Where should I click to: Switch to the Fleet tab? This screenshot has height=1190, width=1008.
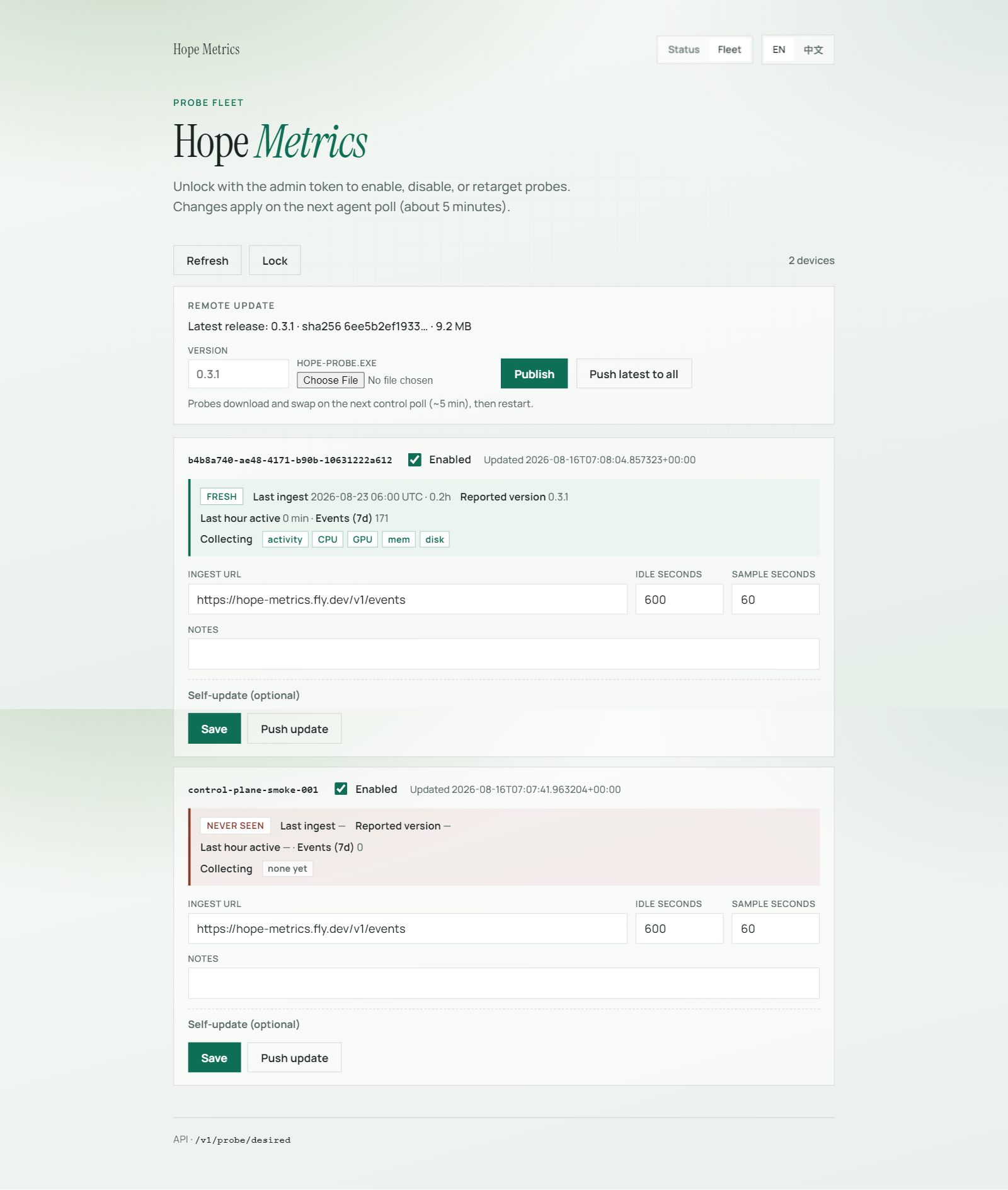click(729, 50)
